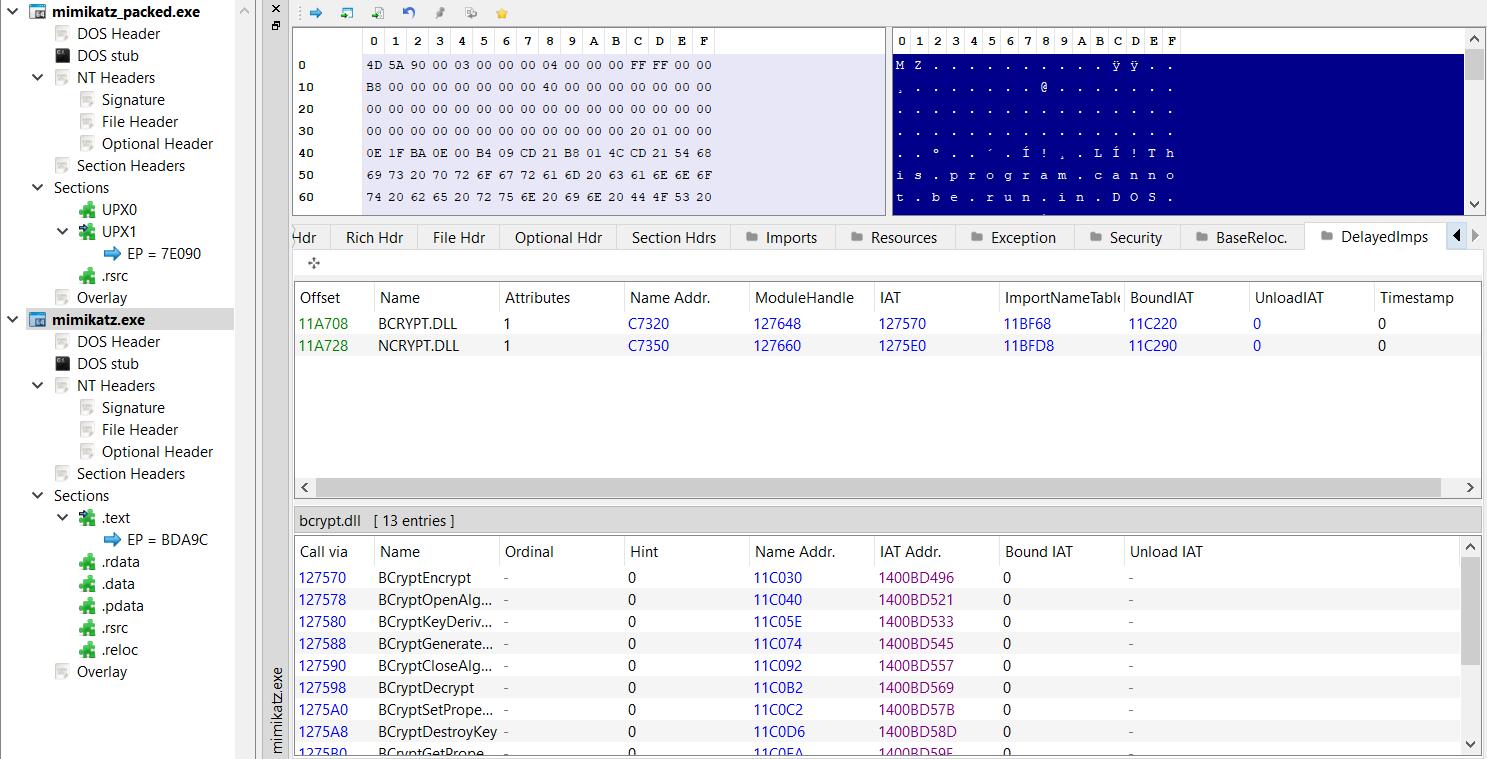Follow IAT Addr. 1400BD569 for BCryptDecrypt

pyautogui.click(x=916, y=688)
